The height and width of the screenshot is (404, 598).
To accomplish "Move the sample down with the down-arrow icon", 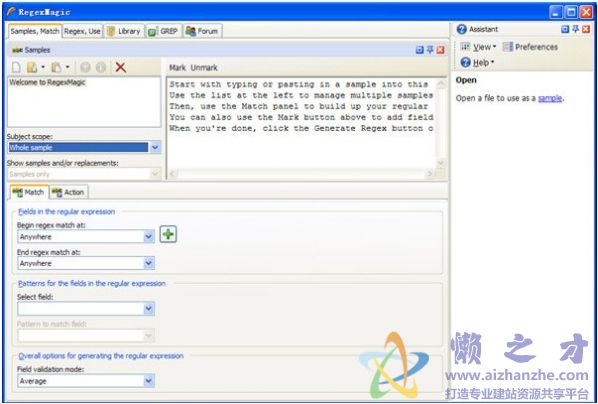I will click(101, 68).
